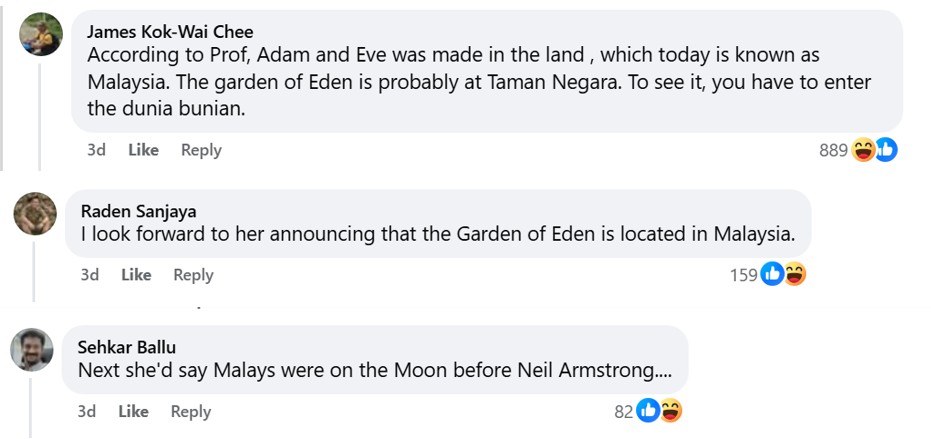This screenshot has width=931, height=439.
Task: View the 889 reactions count on James's comment
Action: [833, 151]
